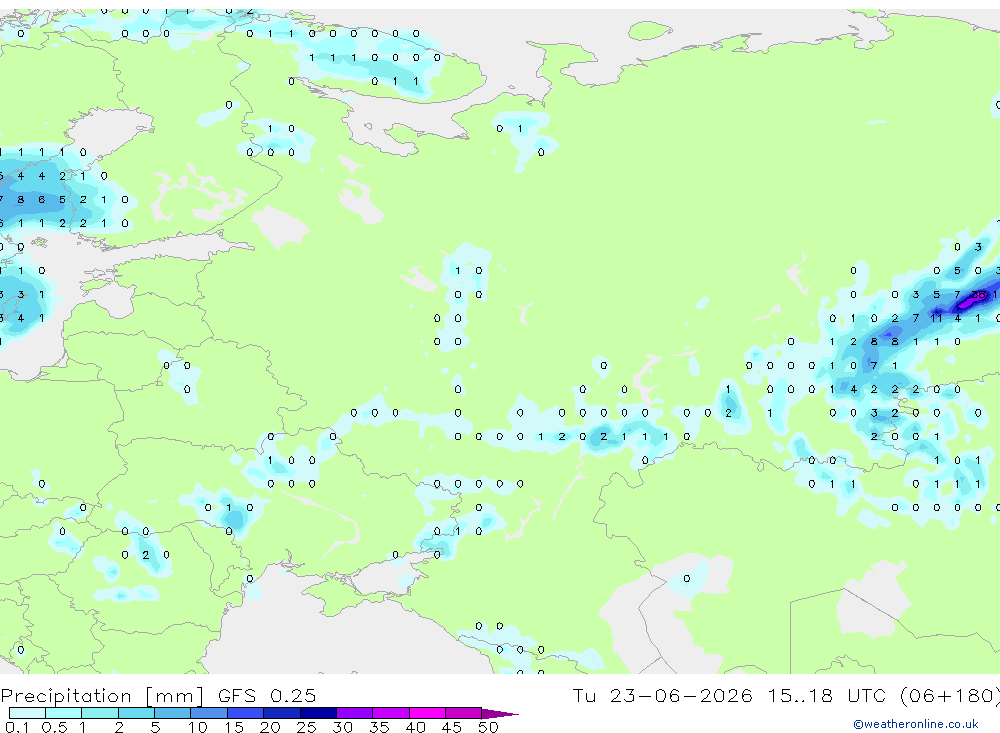1000x733 pixels.
Task: Click the 'GFS 0.25' model label
Action: pos(267,695)
